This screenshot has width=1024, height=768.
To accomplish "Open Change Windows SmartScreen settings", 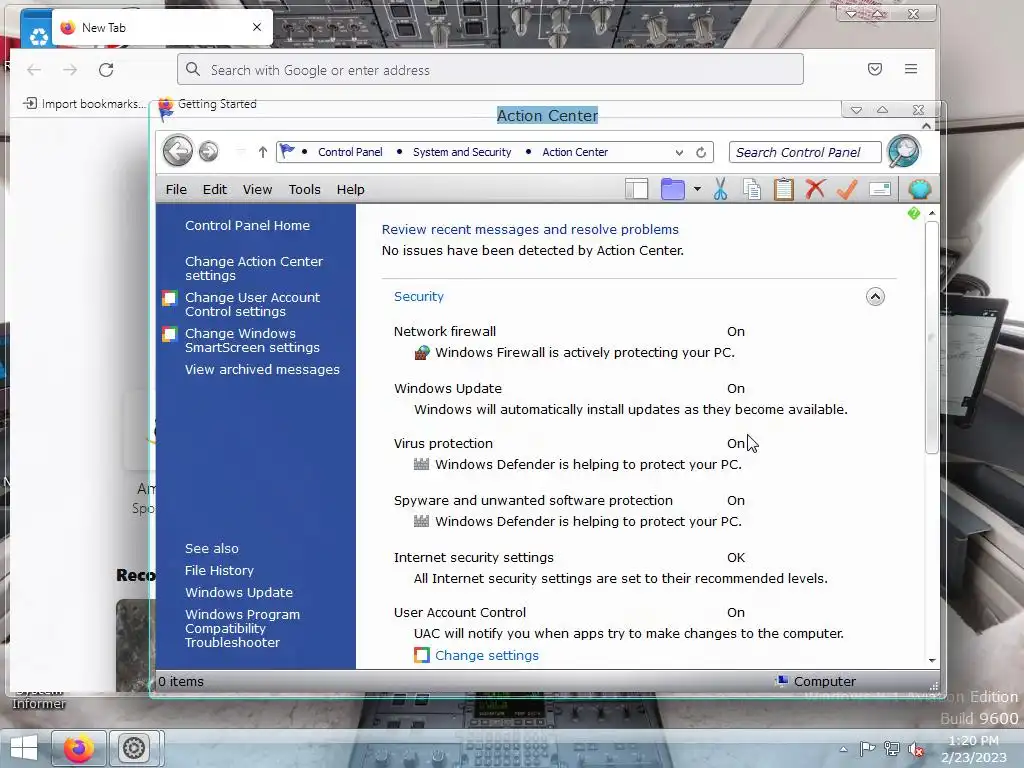I will pyautogui.click(x=252, y=340).
